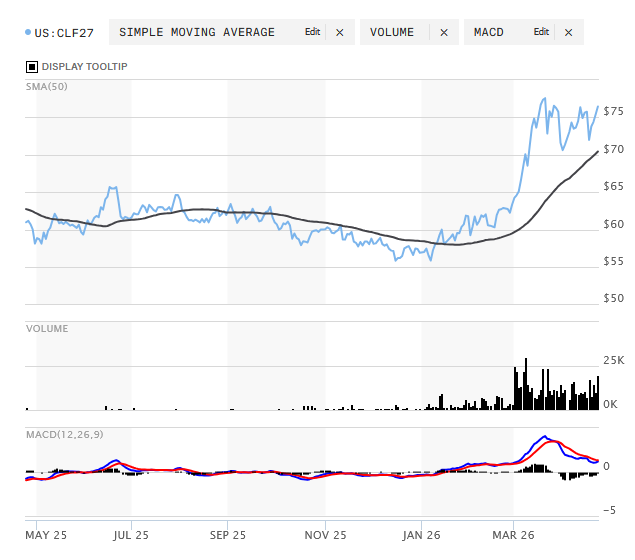The image size is (635, 560).
Task: Click the MAY 25 date axis label
Action: pos(46,535)
